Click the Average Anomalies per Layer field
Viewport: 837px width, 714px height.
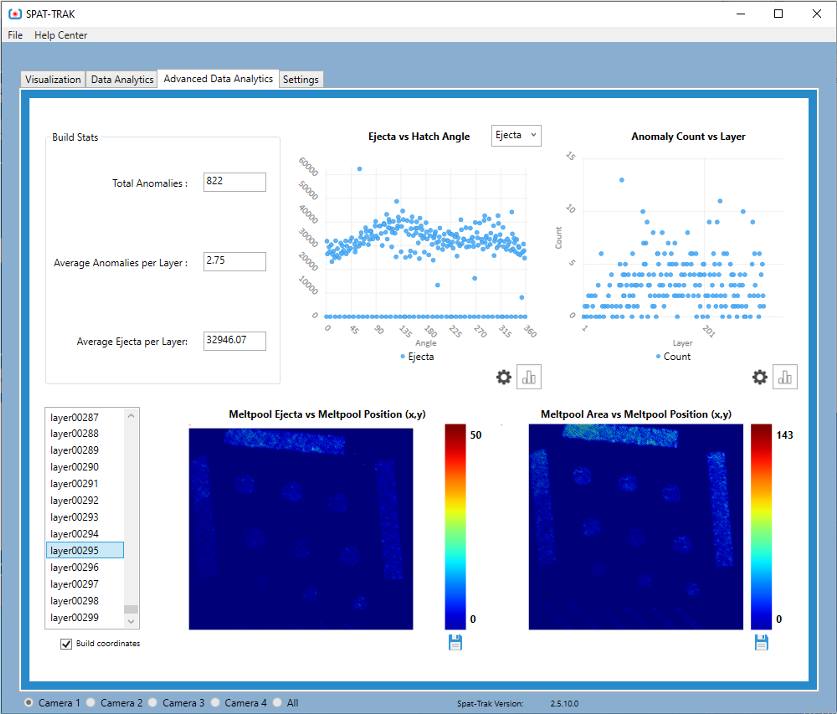tap(234, 261)
